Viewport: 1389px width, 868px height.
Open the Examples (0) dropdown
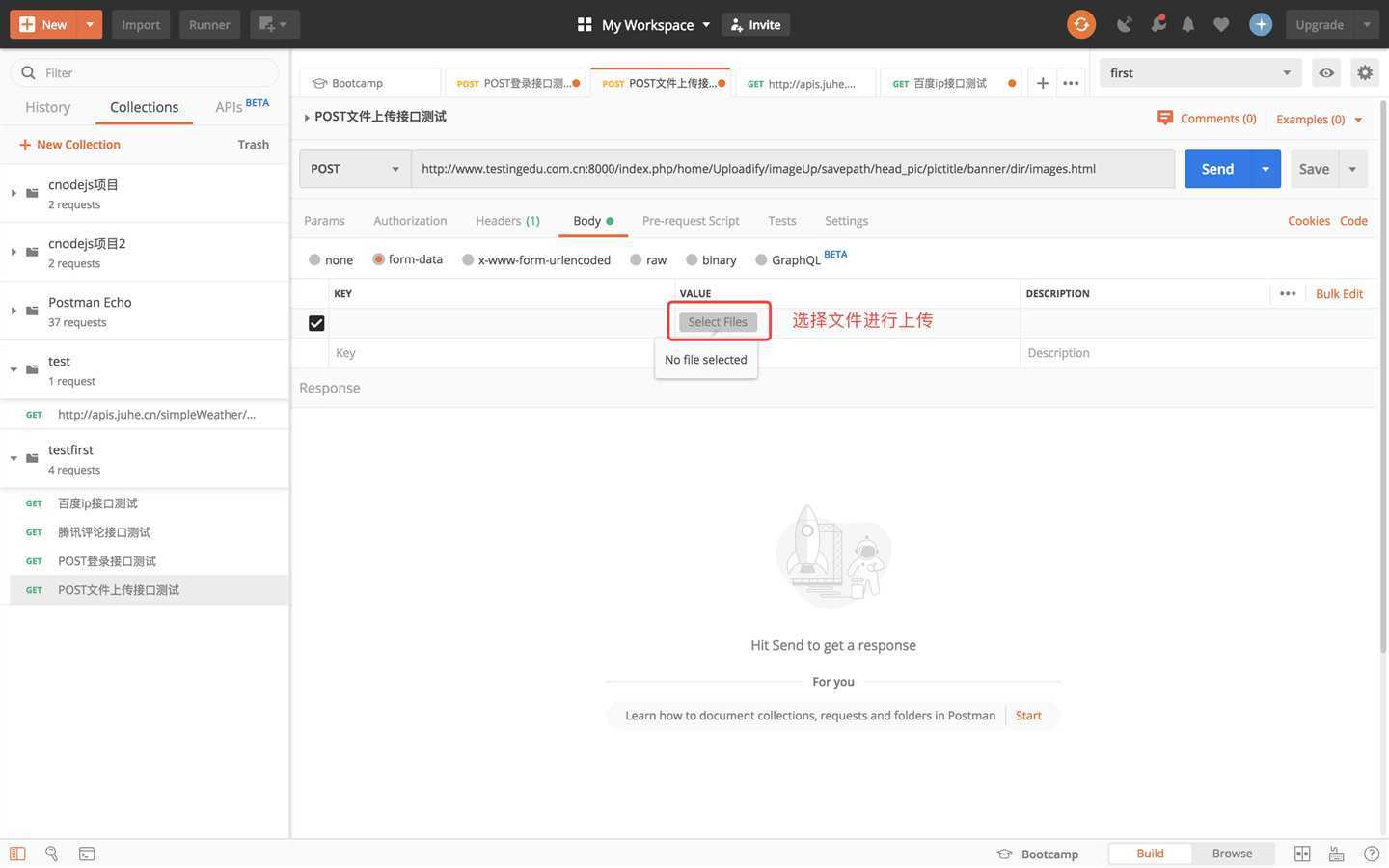pyautogui.click(x=1320, y=119)
